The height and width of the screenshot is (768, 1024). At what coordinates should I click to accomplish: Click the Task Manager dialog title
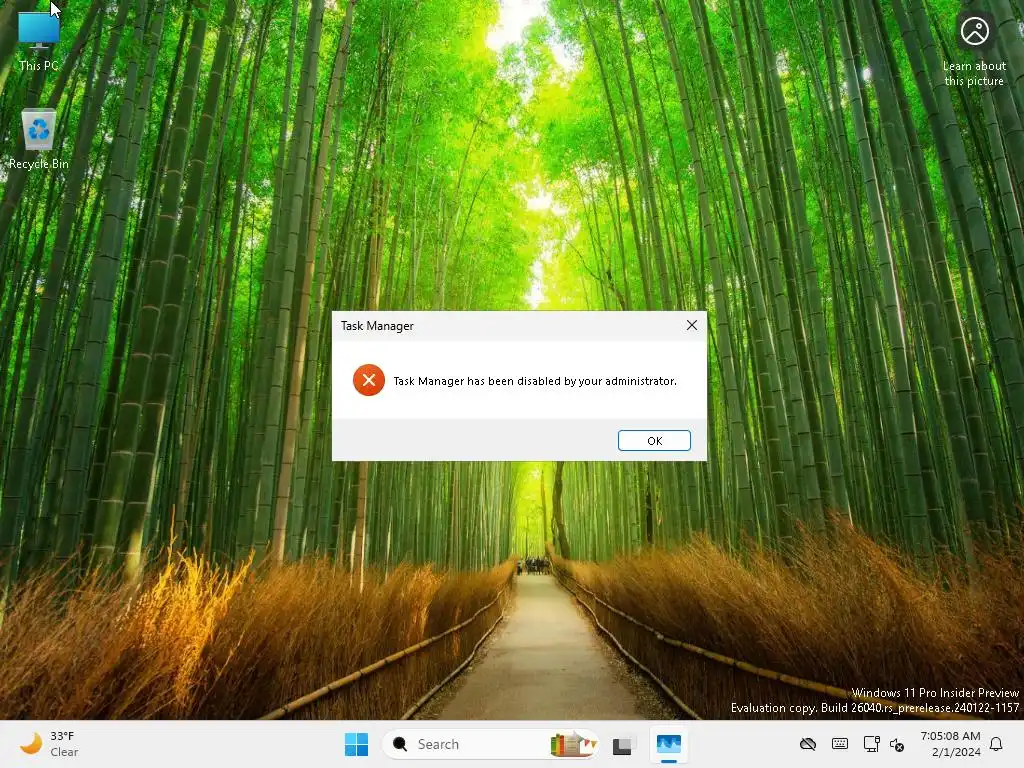click(x=377, y=326)
